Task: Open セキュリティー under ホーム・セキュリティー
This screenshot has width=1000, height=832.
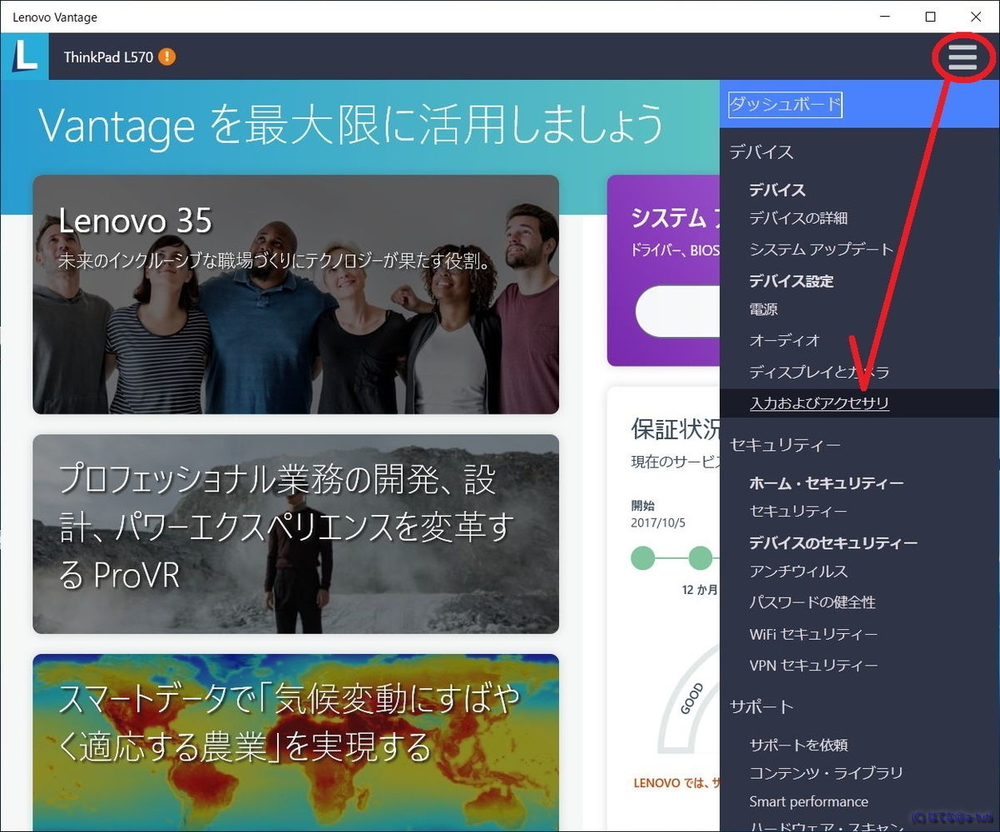Action: click(798, 511)
